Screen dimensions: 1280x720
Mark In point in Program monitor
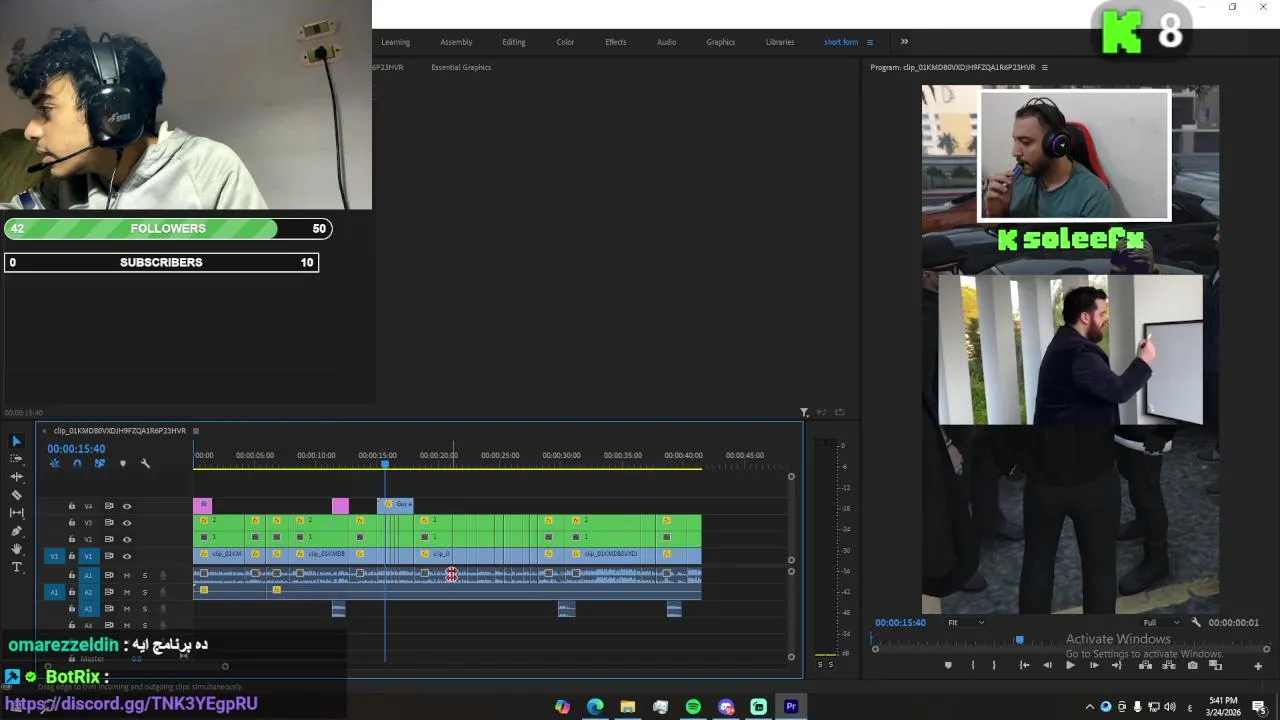[973, 665]
